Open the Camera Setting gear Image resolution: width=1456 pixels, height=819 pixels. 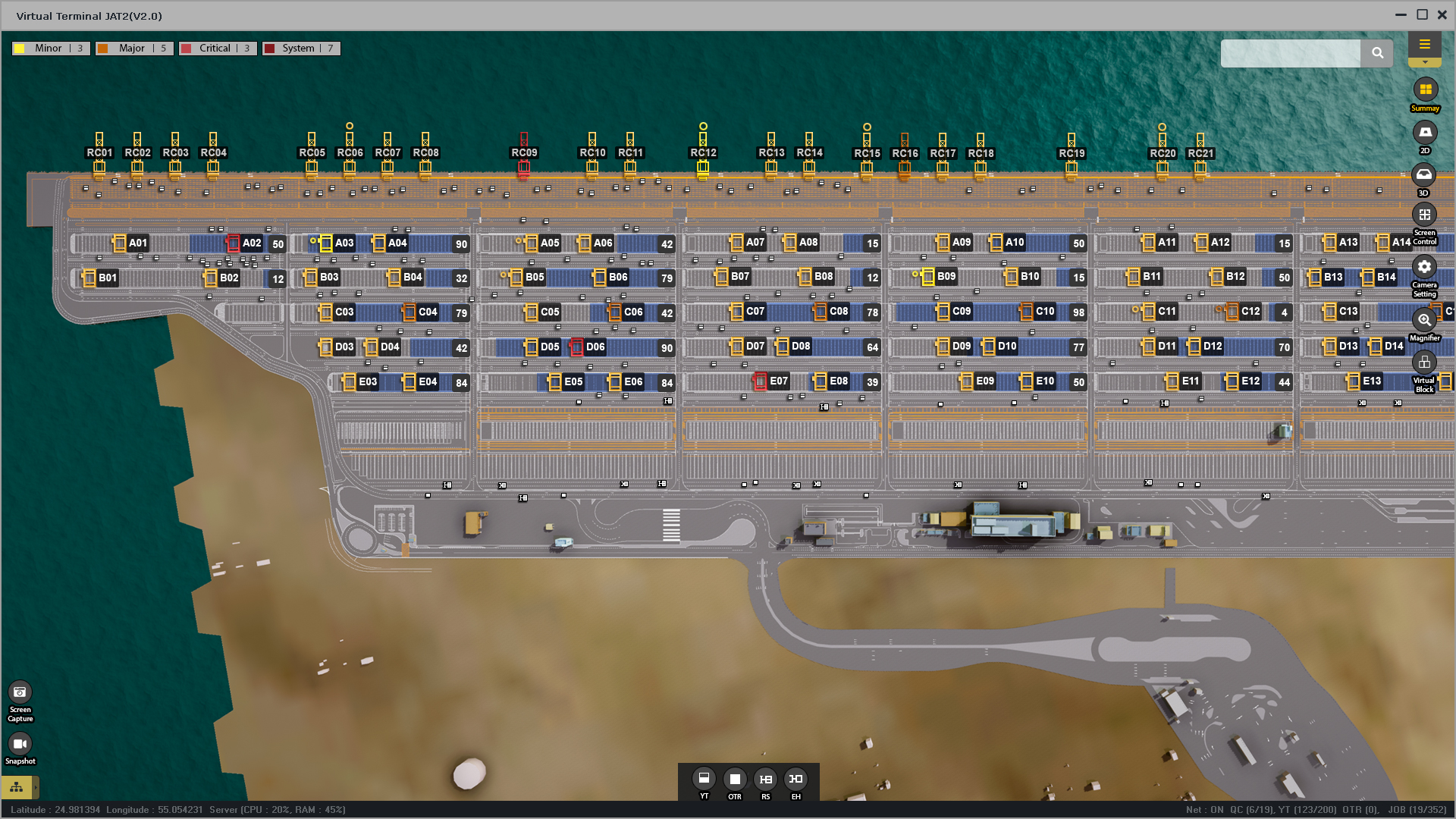click(1424, 267)
